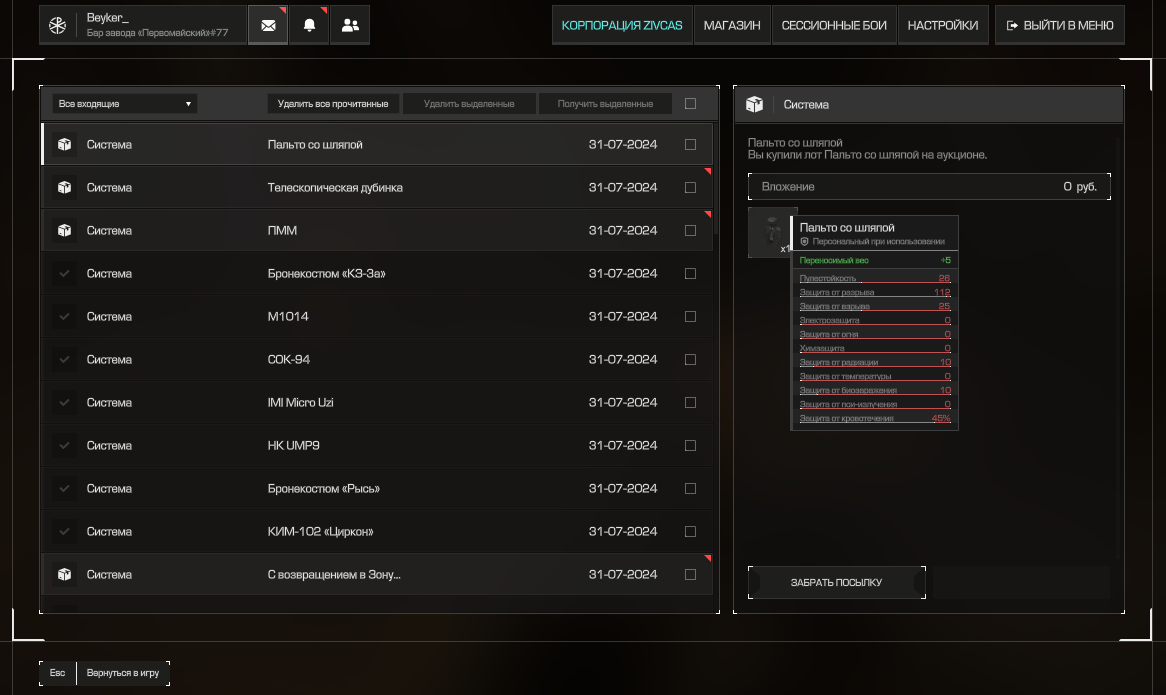Click package icon of Телескопическая дубинка message
The height and width of the screenshot is (695, 1166).
(65, 188)
